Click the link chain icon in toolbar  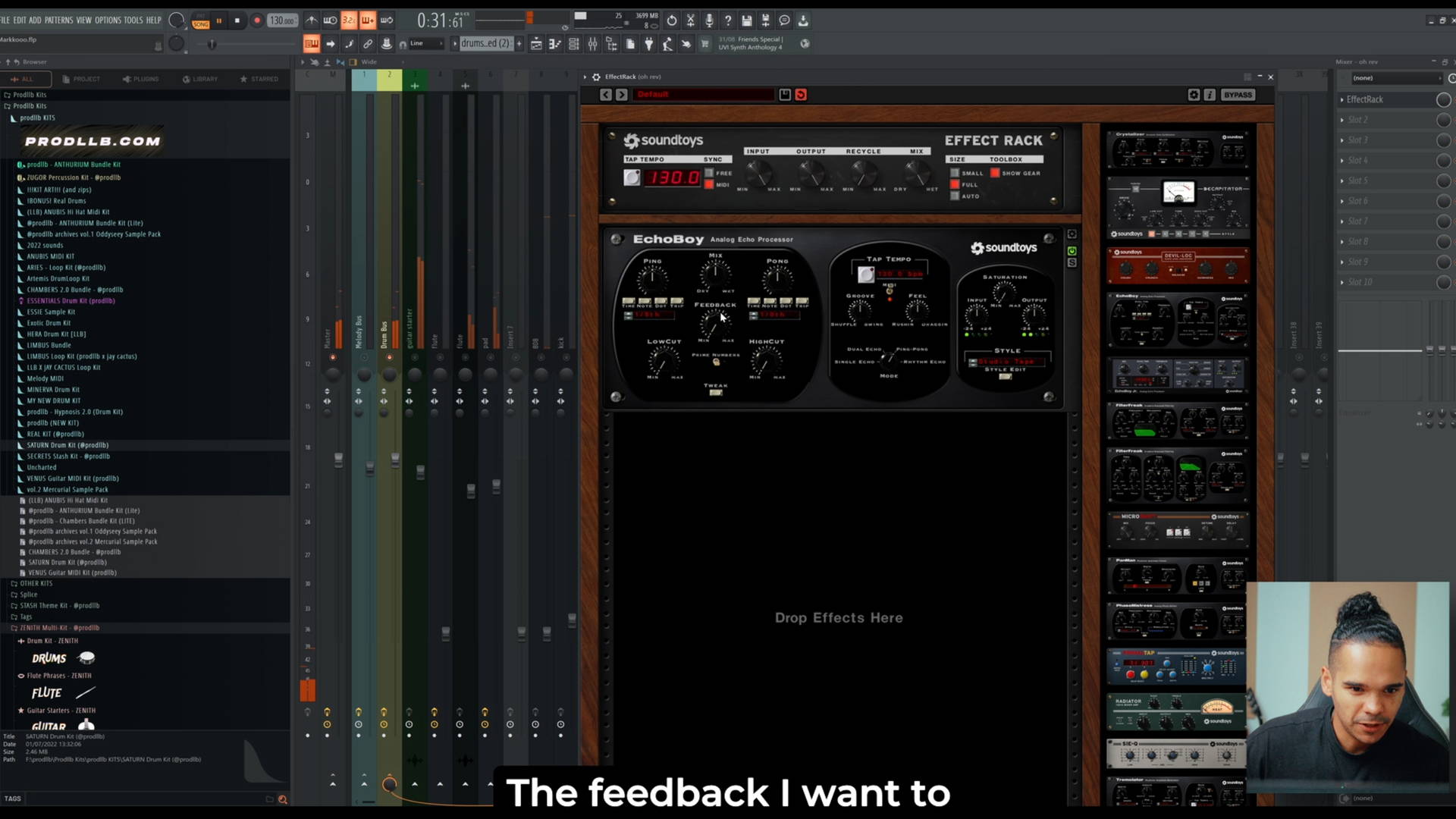[368, 44]
